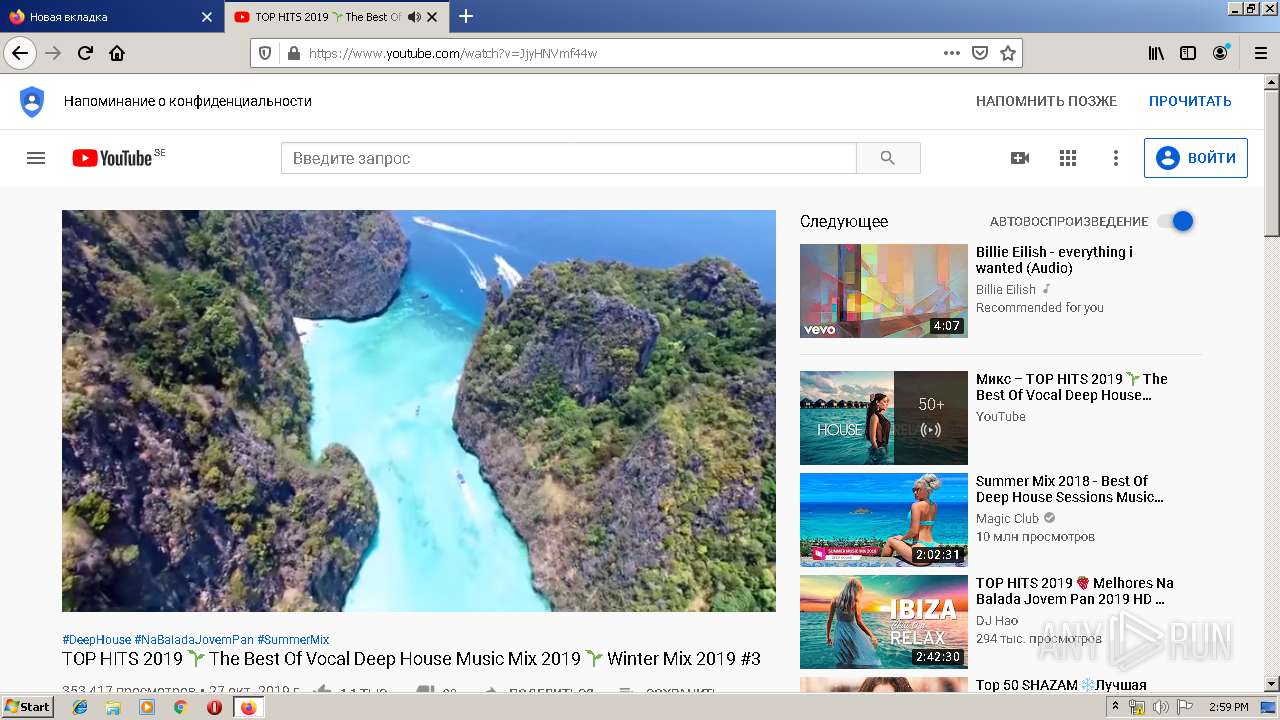The width and height of the screenshot is (1280, 720).
Task: Open 'TOP HITS 2019 Melhores Na Balada' title
Action: tap(1075, 591)
